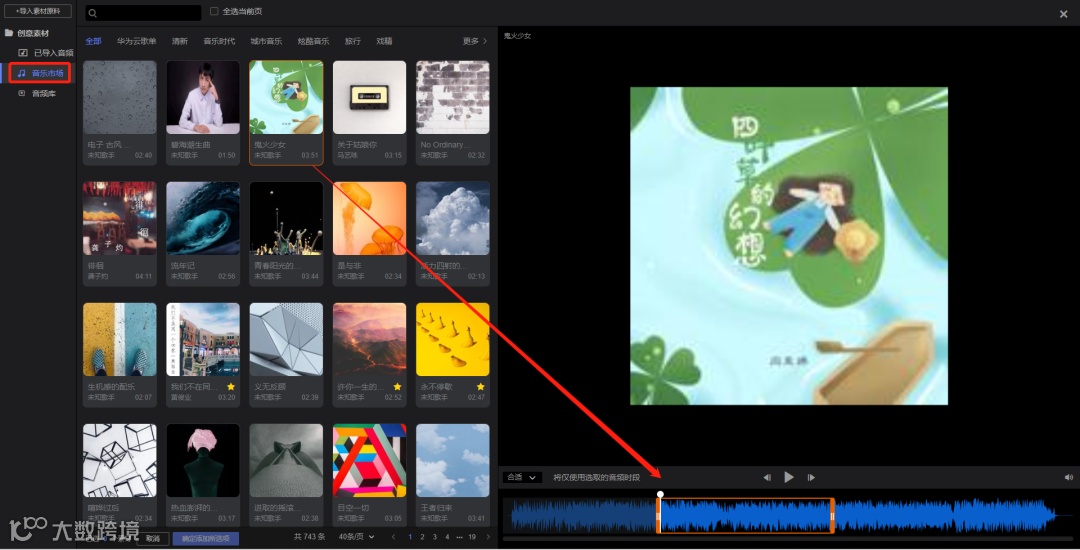Switch to 旅行 category tab
1080x550 pixels.
point(353,41)
